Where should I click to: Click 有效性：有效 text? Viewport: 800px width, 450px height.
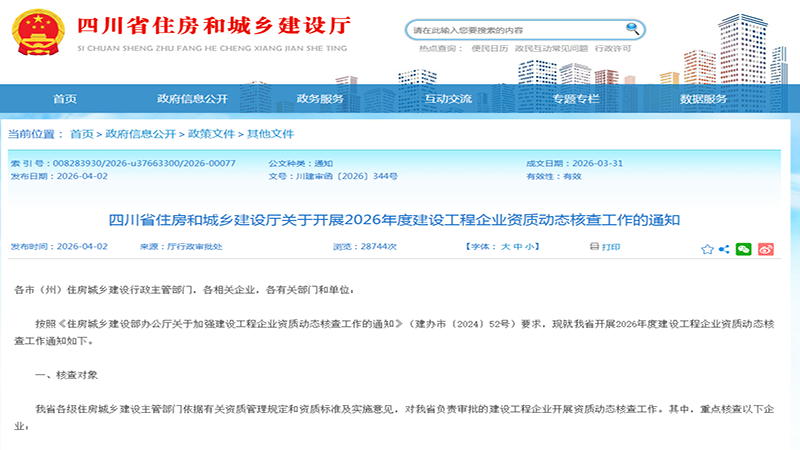click(x=554, y=176)
